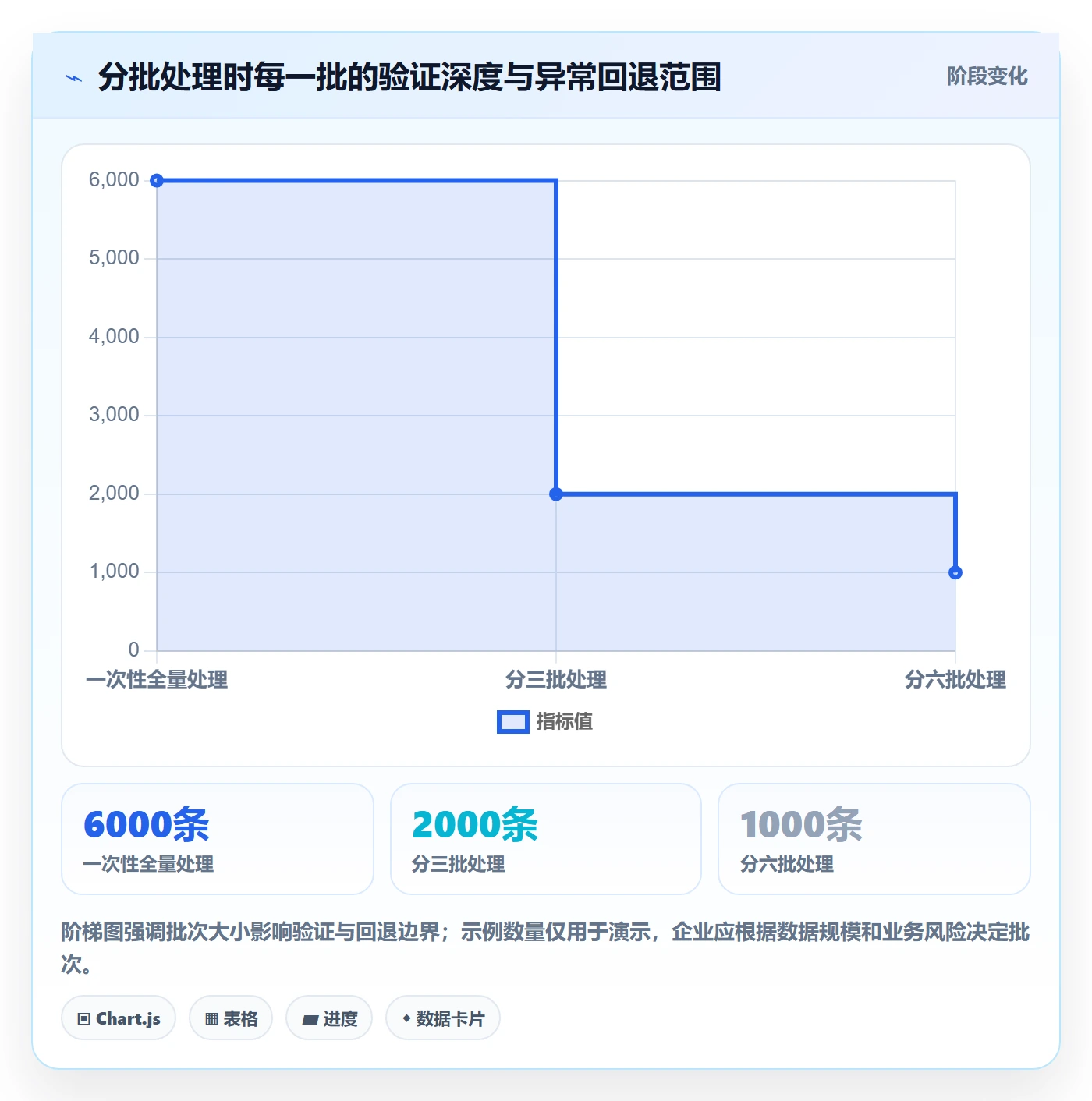Screen dimensions: 1092x1101
Task: Click the 2,000 y-axis tick label
Action: pos(114,494)
